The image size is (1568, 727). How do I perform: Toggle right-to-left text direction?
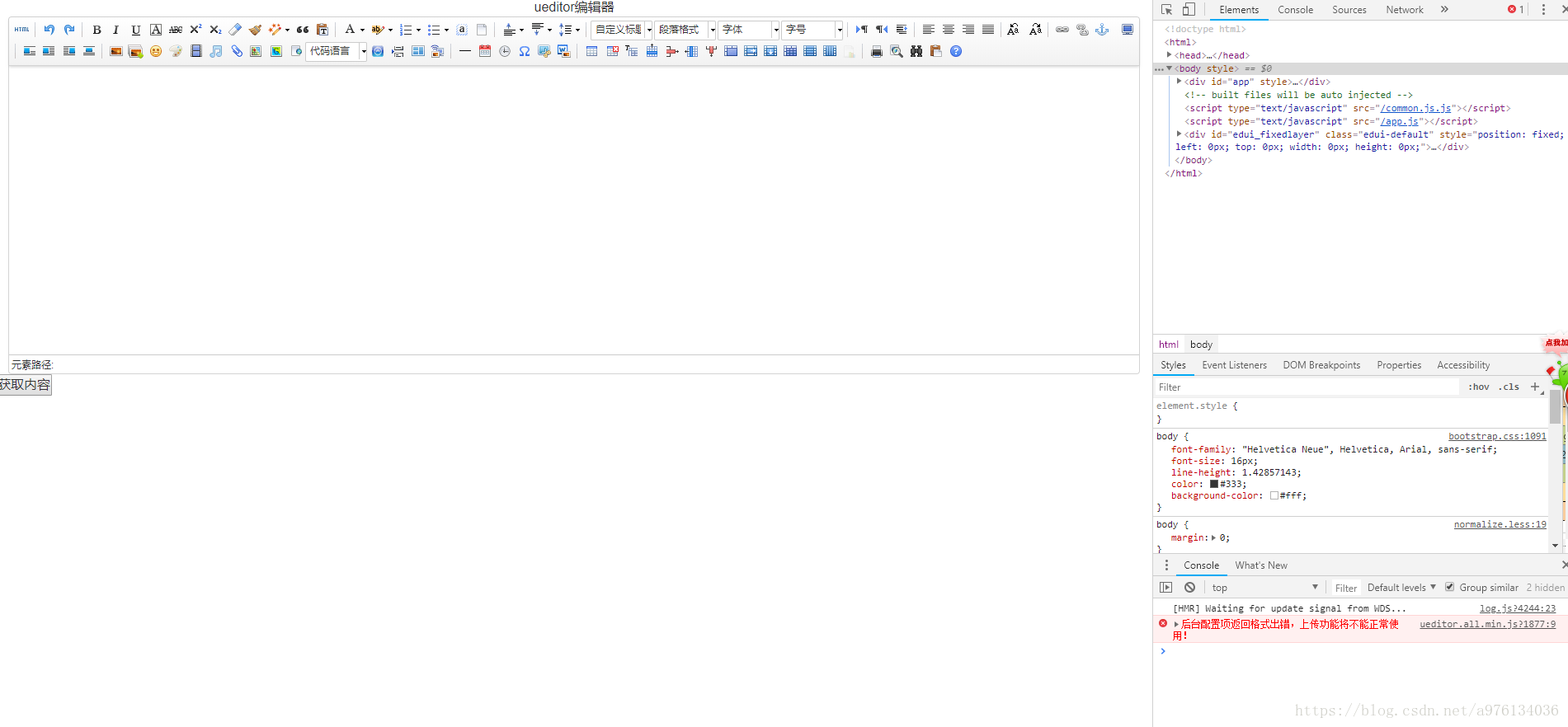881,30
